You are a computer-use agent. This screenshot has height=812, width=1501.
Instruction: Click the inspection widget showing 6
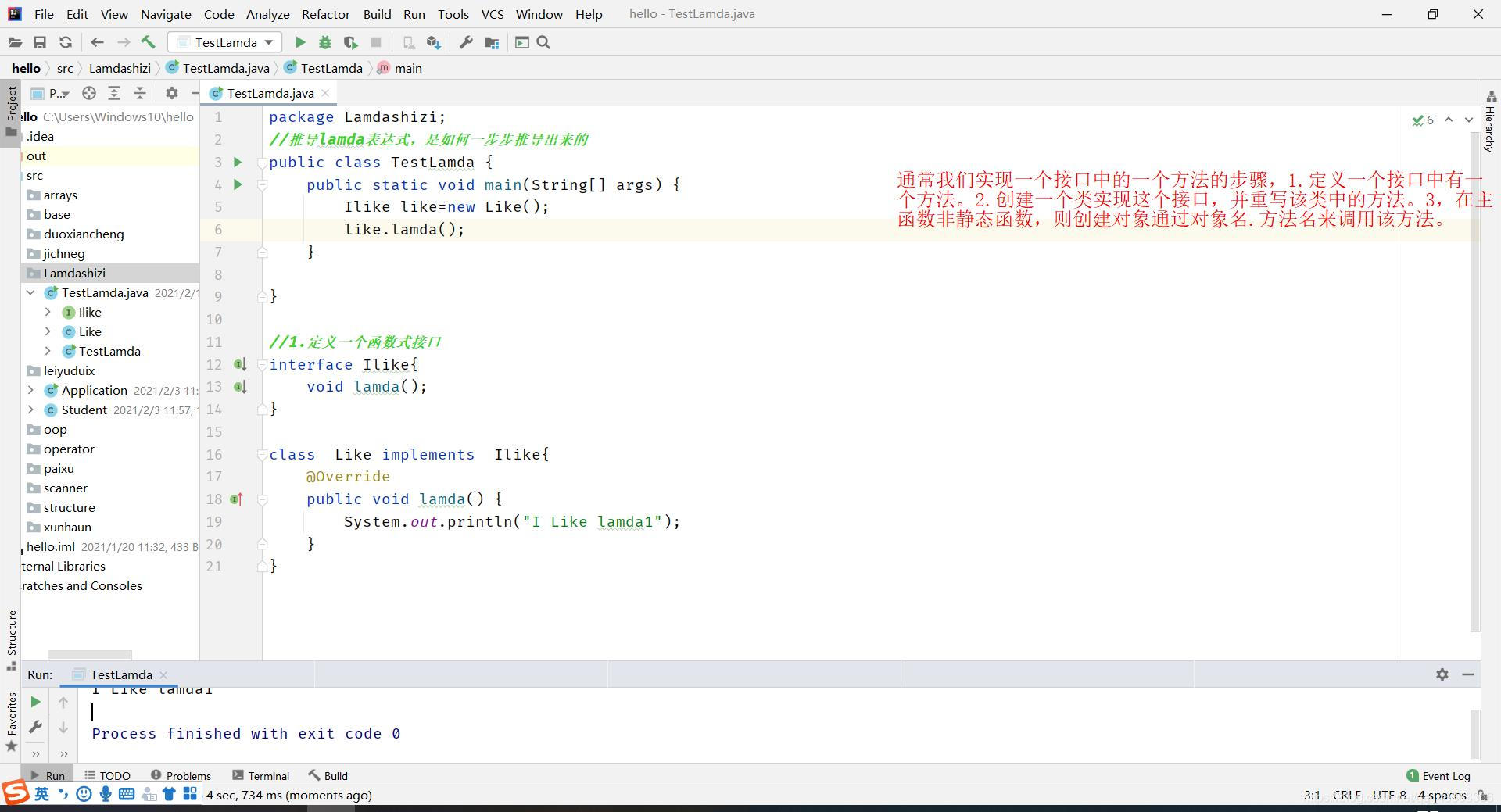pyautogui.click(x=1424, y=120)
